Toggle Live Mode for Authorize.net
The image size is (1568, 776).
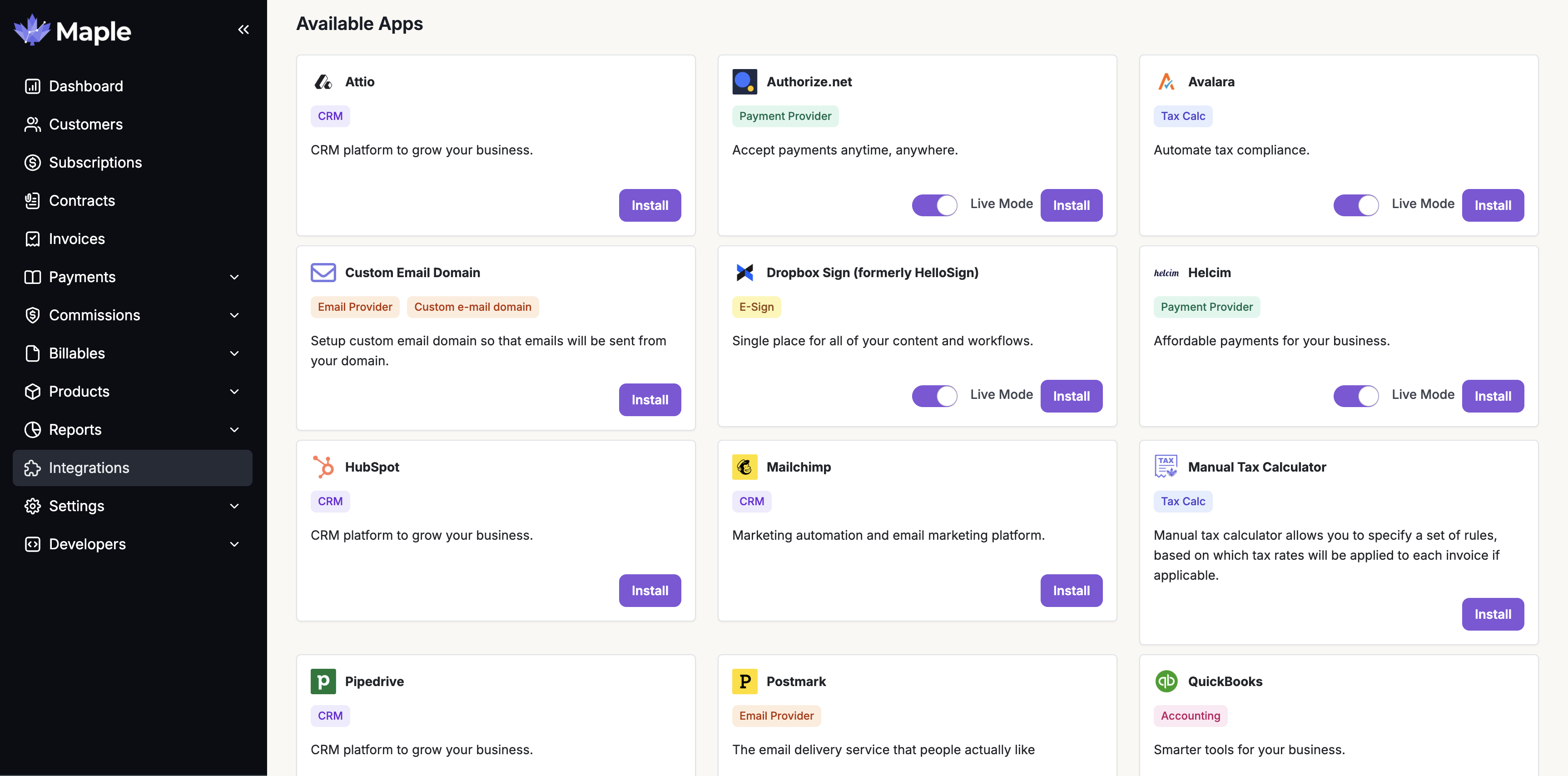tap(934, 205)
